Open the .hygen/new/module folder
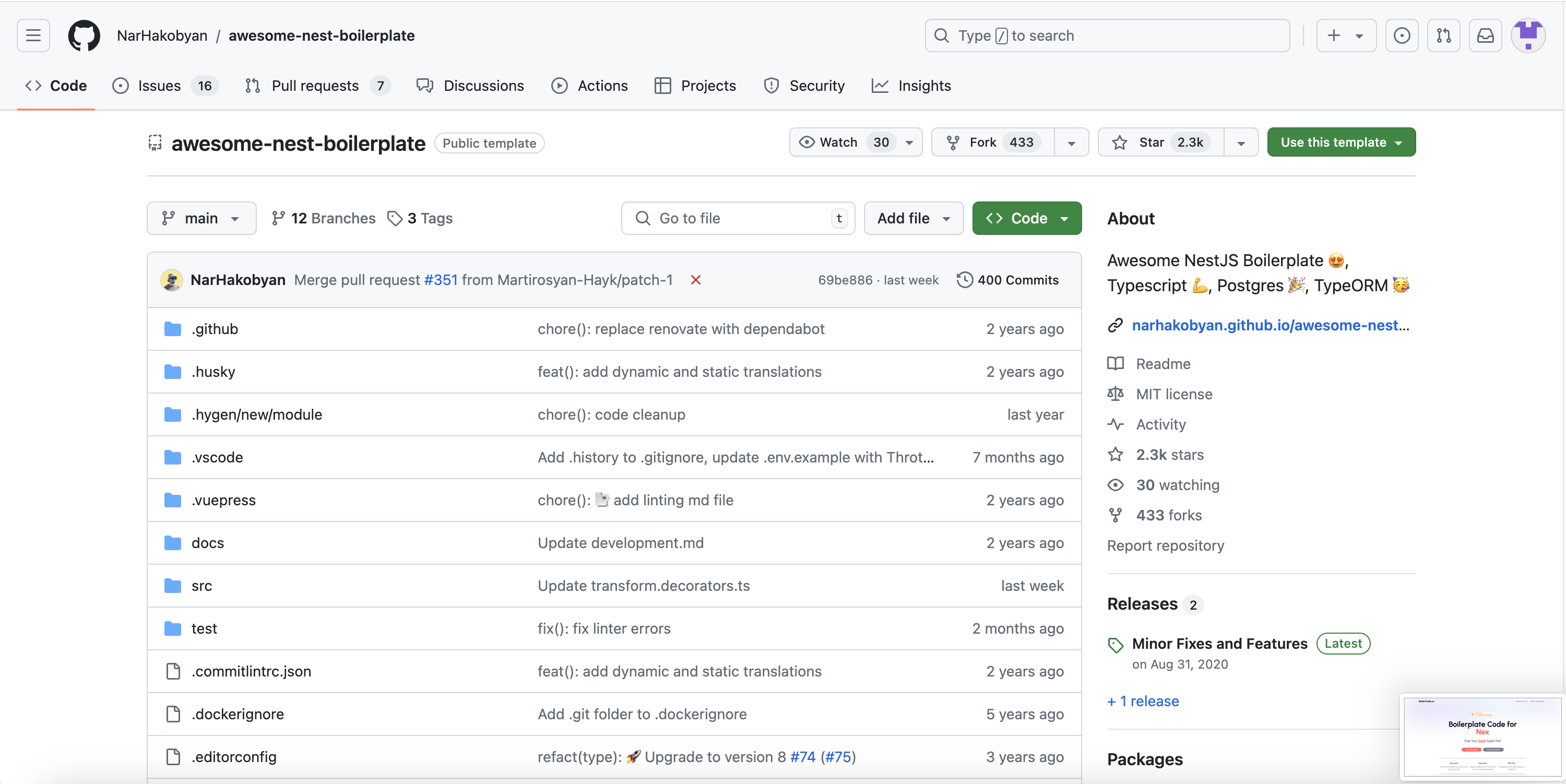This screenshot has height=784, width=1566. [256, 414]
